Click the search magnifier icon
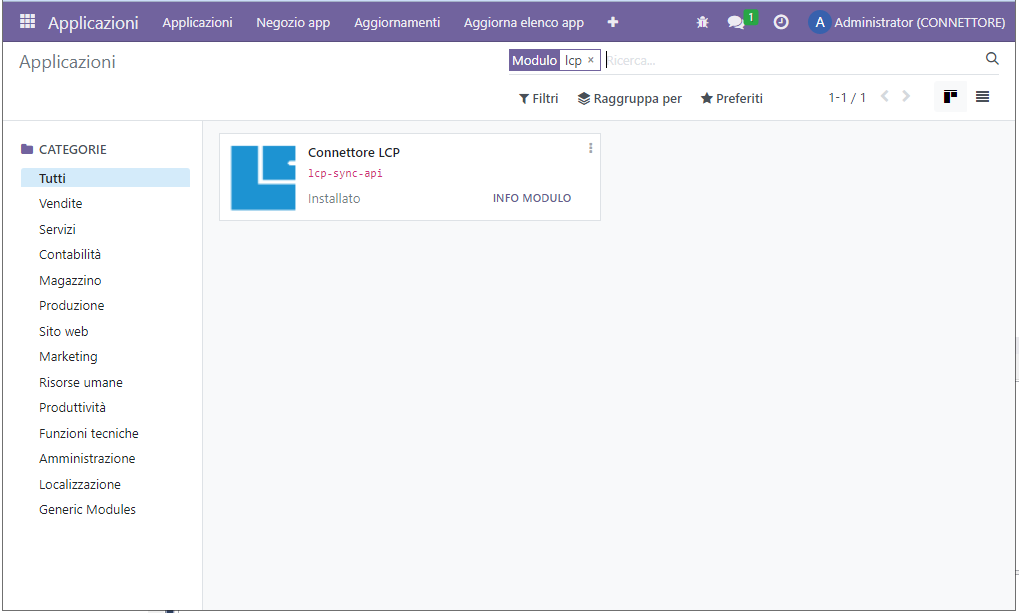Viewport: 1019px width, 613px height. (x=992, y=59)
